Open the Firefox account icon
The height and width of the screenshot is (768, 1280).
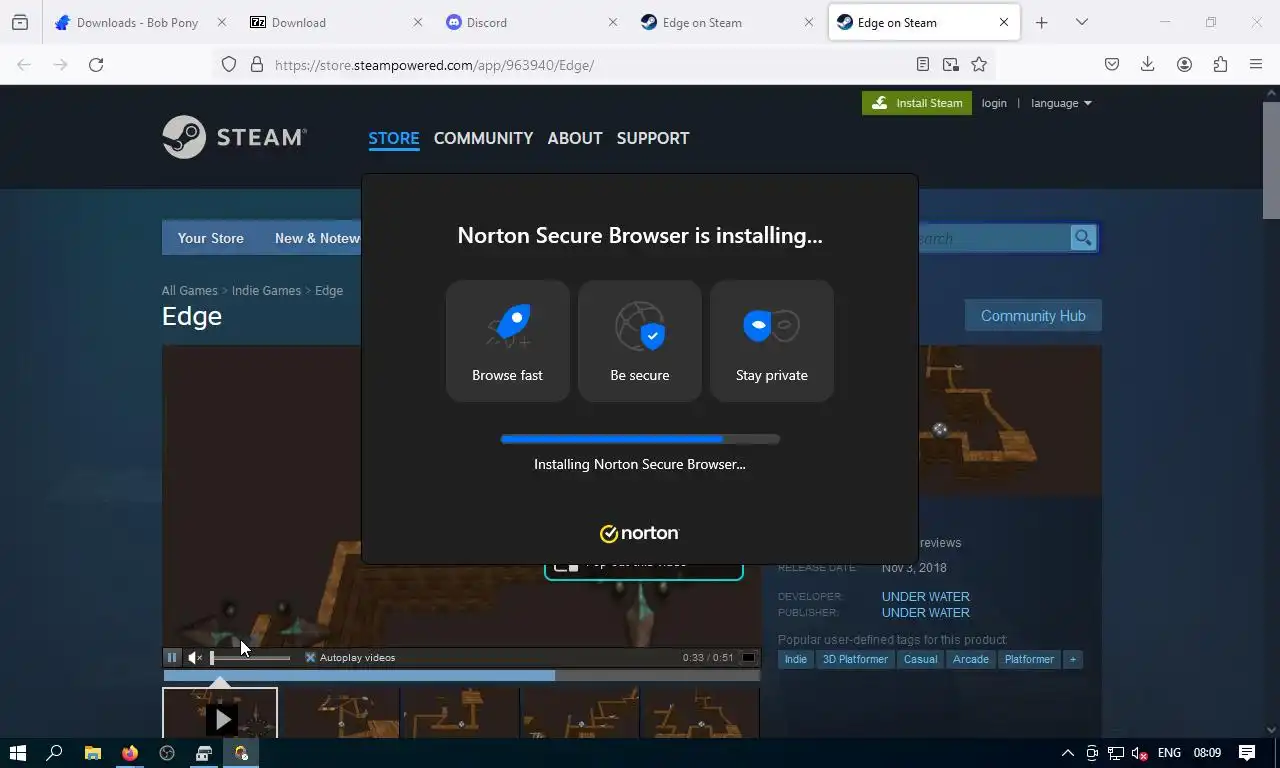click(x=1184, y=64)
